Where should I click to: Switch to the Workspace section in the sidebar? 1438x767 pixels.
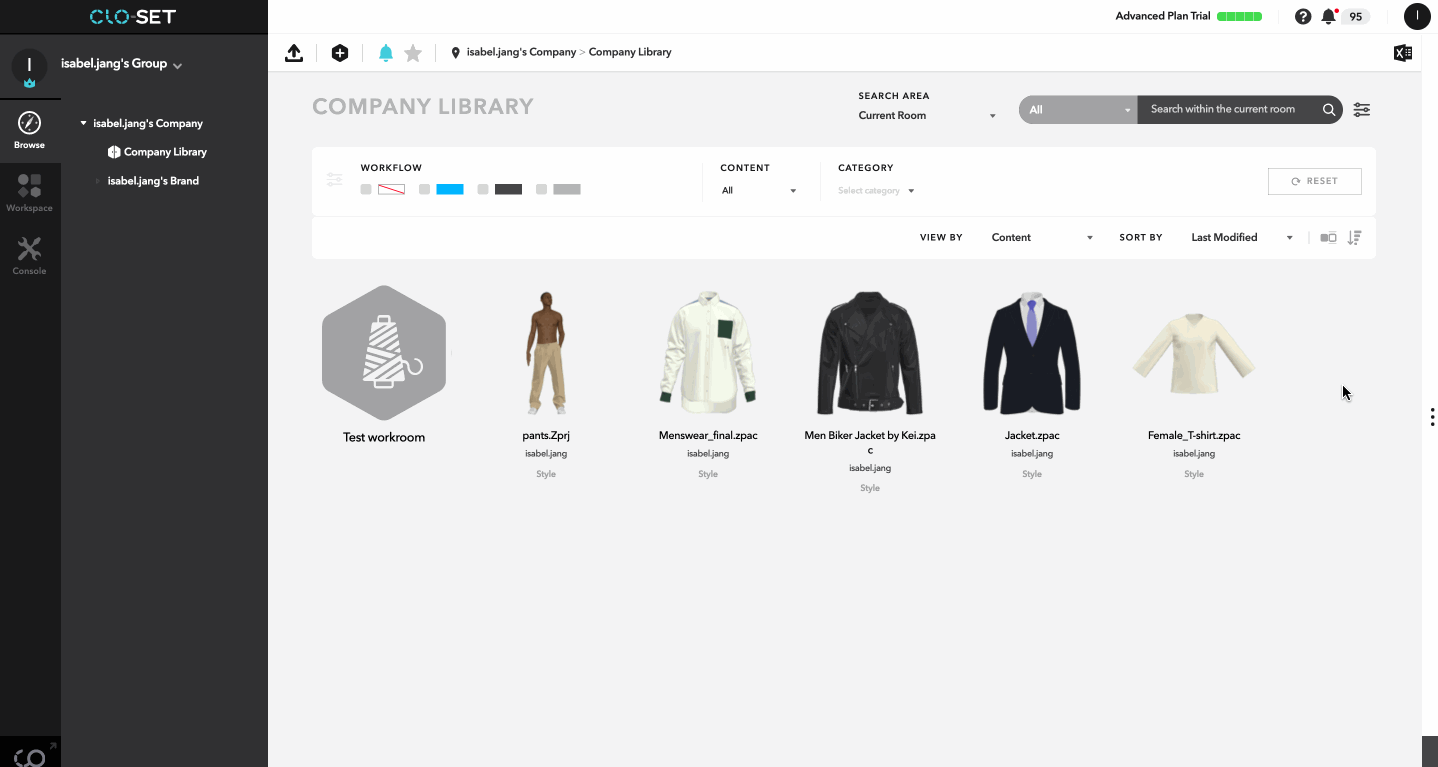29,193
